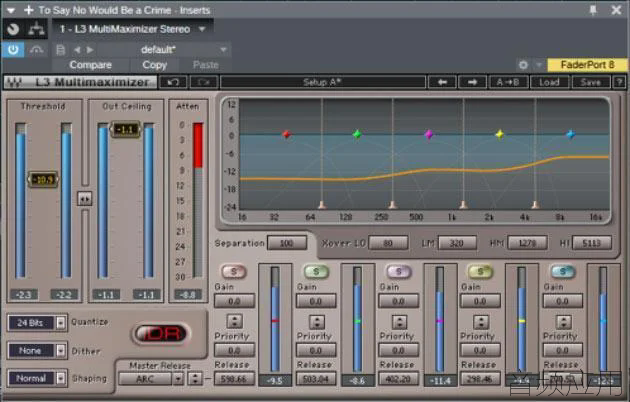Click the yellow high-mid band marker
The width and height of the screenshot is (630, 402).
[499, 134]
